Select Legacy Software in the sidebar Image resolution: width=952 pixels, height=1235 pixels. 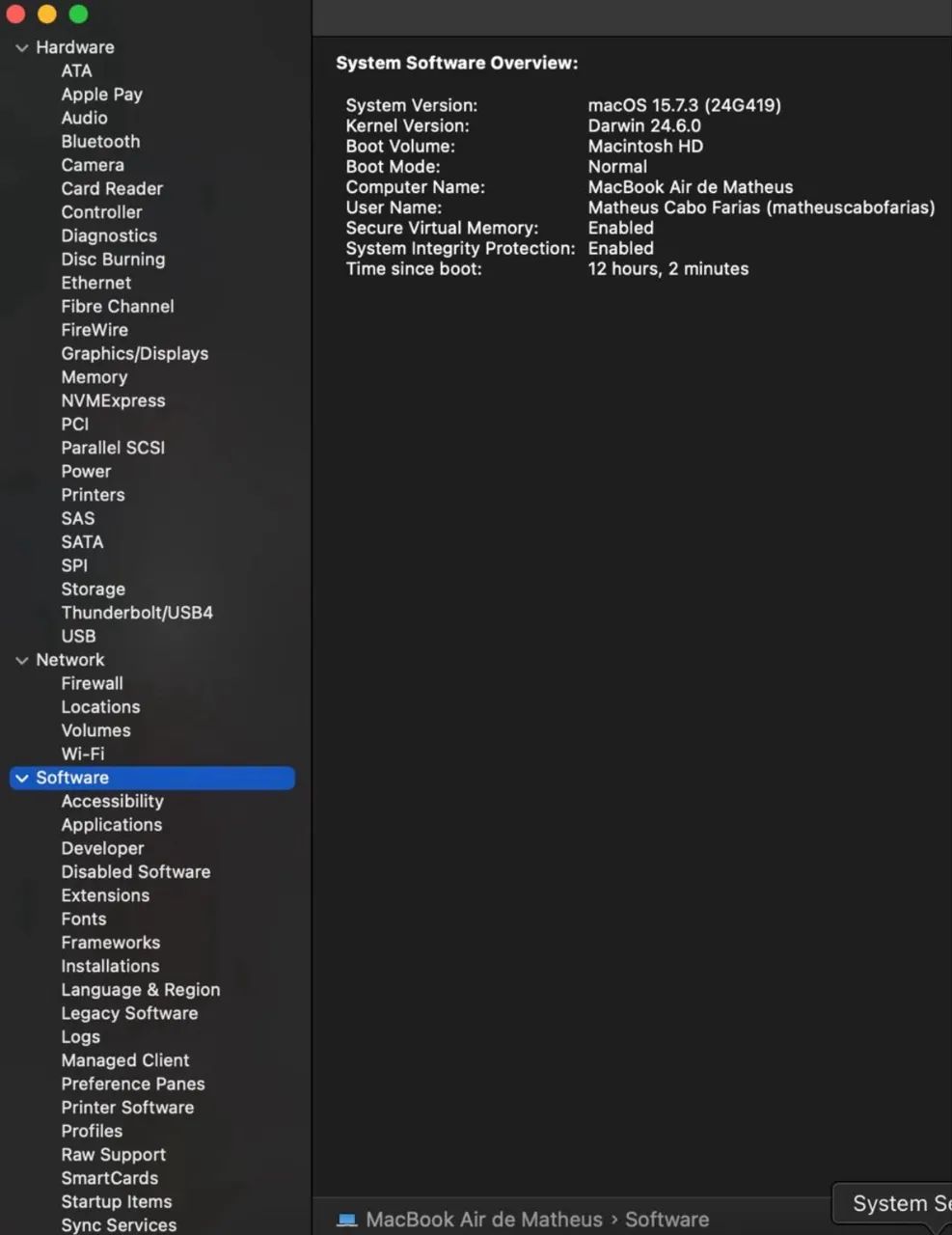pos(129,1014)
